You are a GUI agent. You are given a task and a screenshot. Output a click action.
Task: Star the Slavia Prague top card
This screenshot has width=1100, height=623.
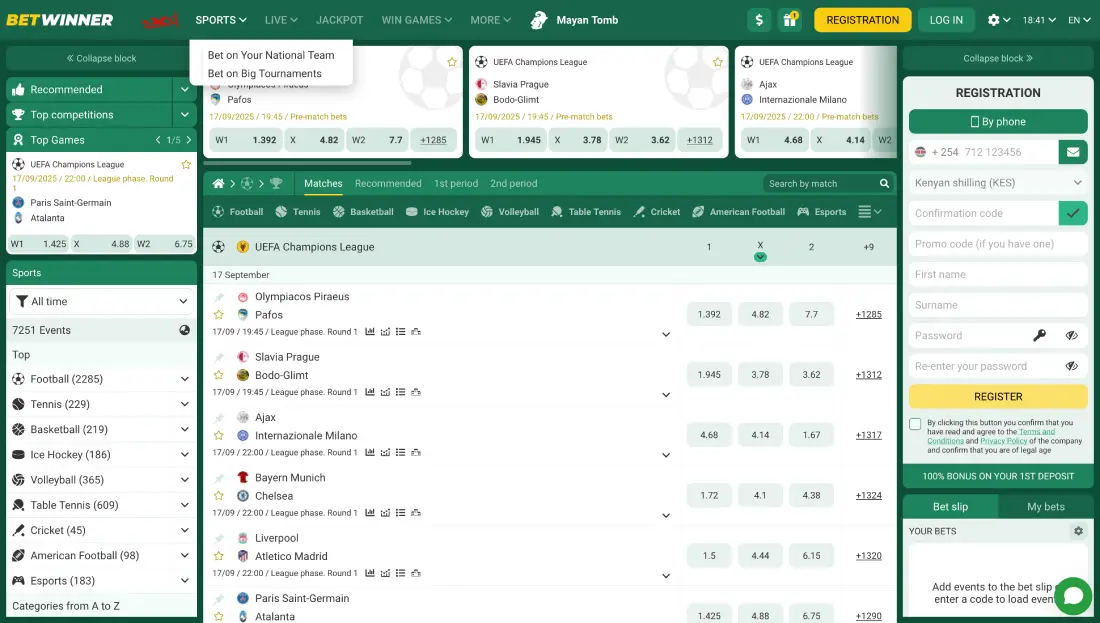[718, 62]
